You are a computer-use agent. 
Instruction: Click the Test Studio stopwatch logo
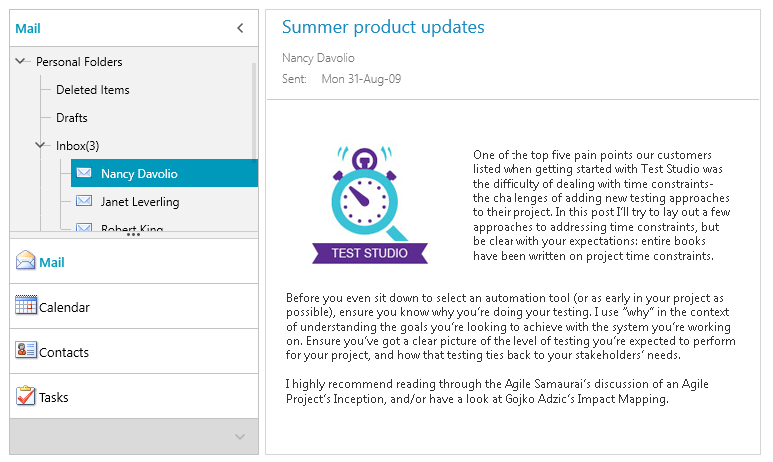click(x=370, y=207)
